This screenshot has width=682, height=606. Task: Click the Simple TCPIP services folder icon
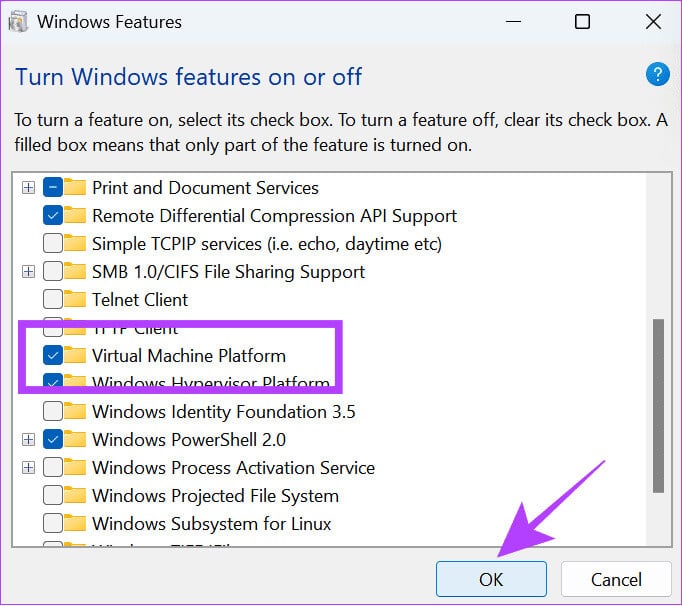pos(75,243)
